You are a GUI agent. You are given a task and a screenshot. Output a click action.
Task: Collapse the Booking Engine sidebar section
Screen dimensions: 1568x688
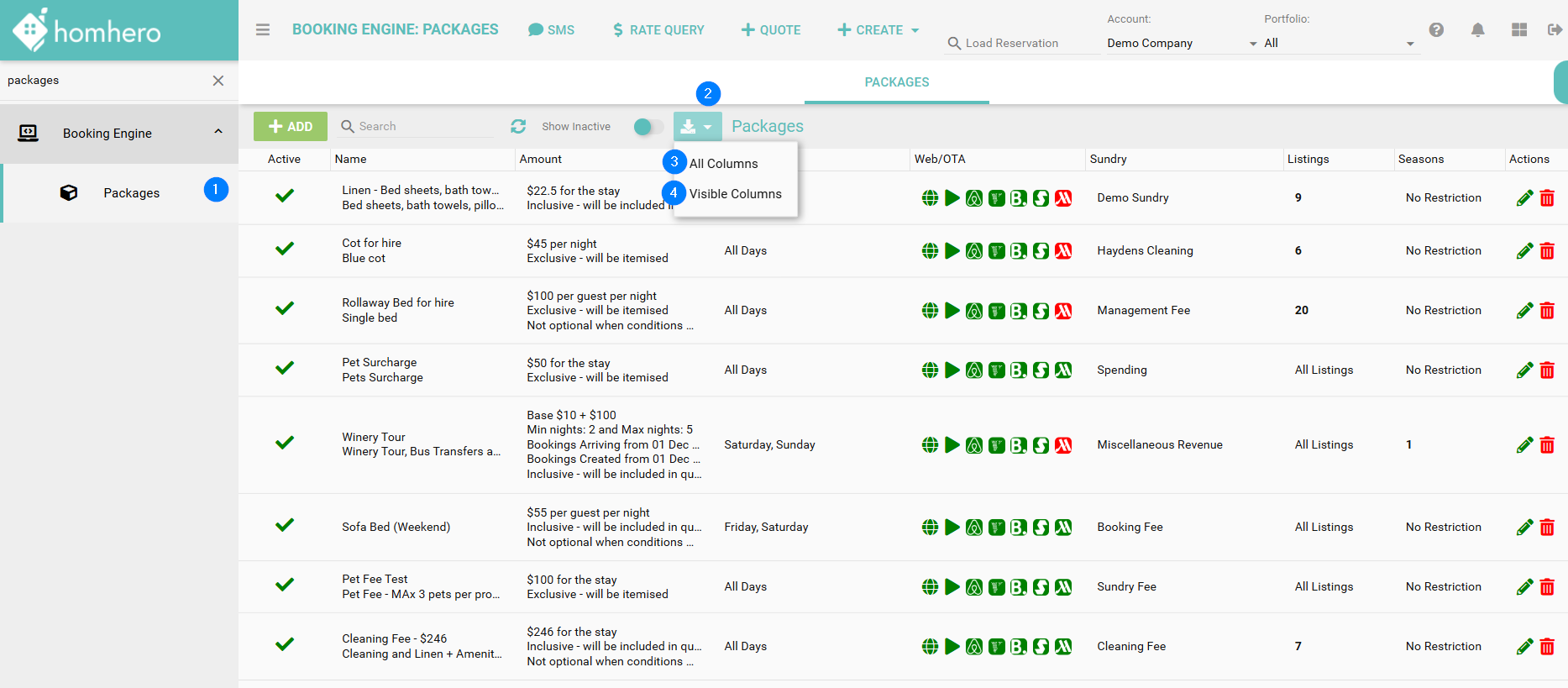[x=218, y=132]
